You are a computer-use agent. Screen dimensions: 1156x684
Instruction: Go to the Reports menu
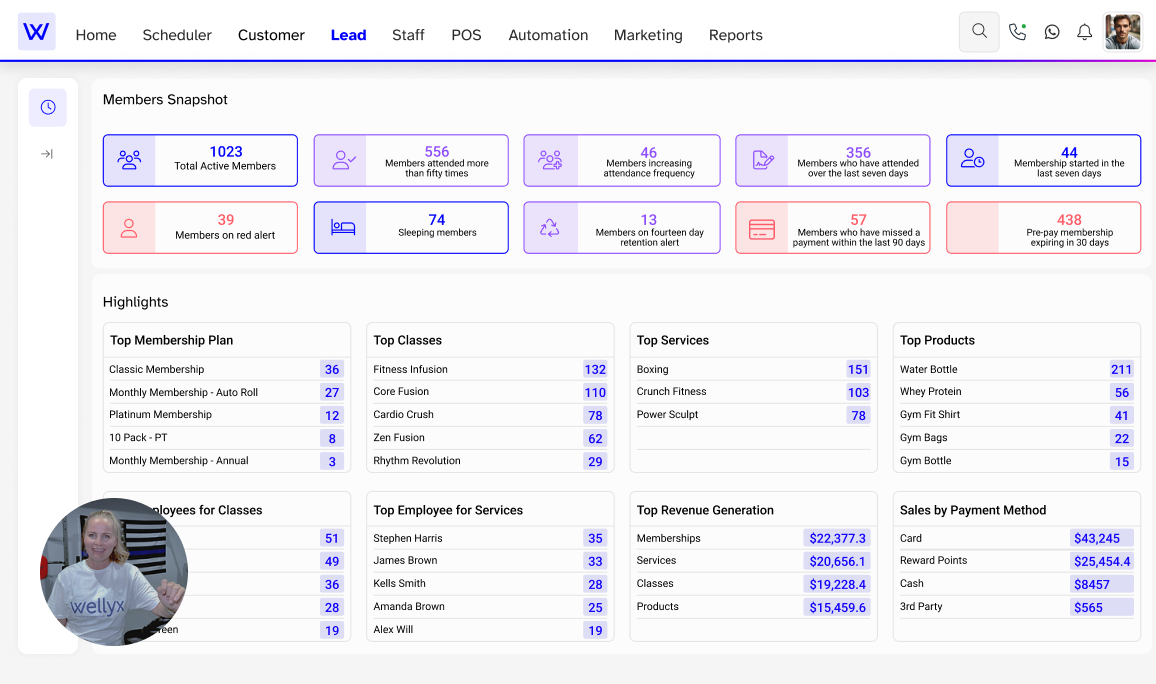coord(735,35)
